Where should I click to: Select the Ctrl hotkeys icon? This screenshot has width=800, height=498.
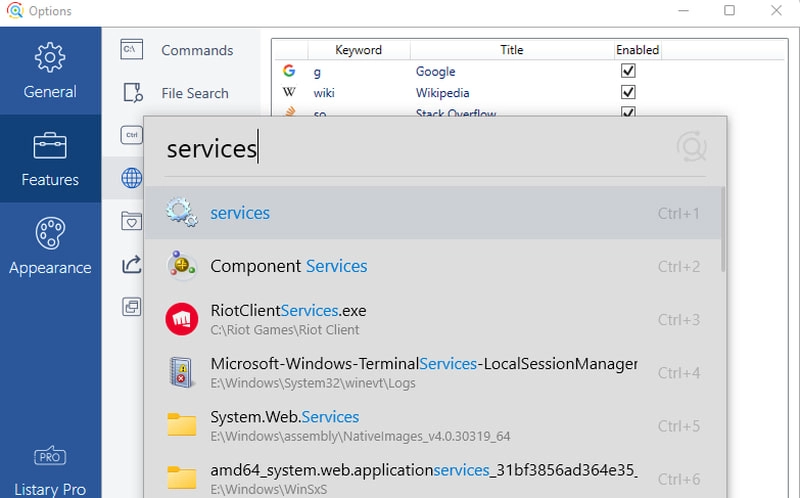point(131,134)
